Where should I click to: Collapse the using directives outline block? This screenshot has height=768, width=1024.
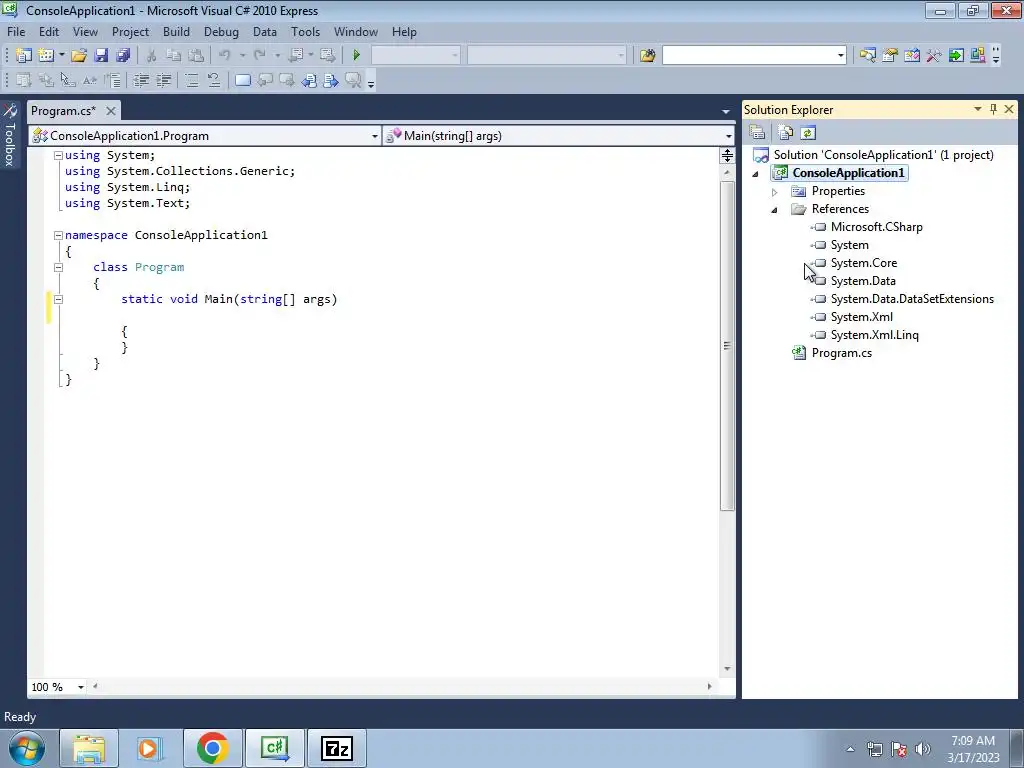(x=58, y=155)
